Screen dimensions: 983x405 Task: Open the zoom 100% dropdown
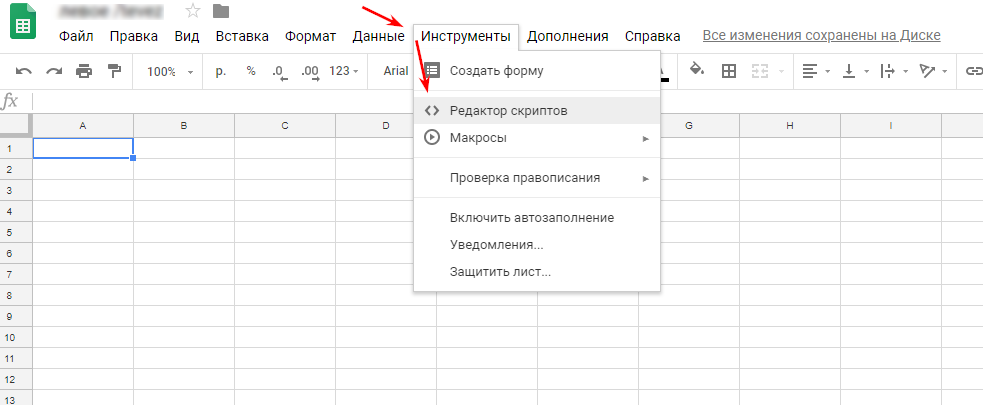pos(168,72)
